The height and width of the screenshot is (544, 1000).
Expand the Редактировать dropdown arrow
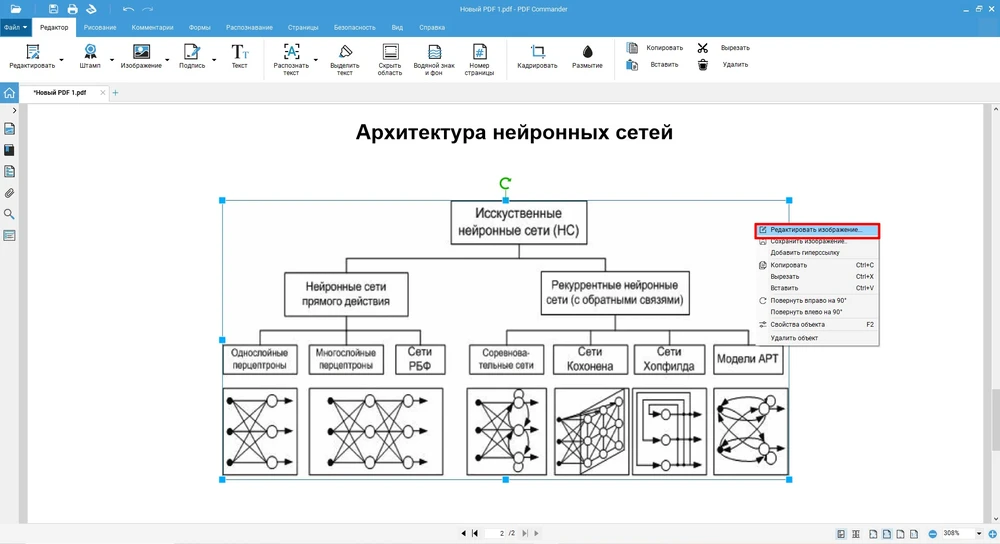[x=62, y=60]
